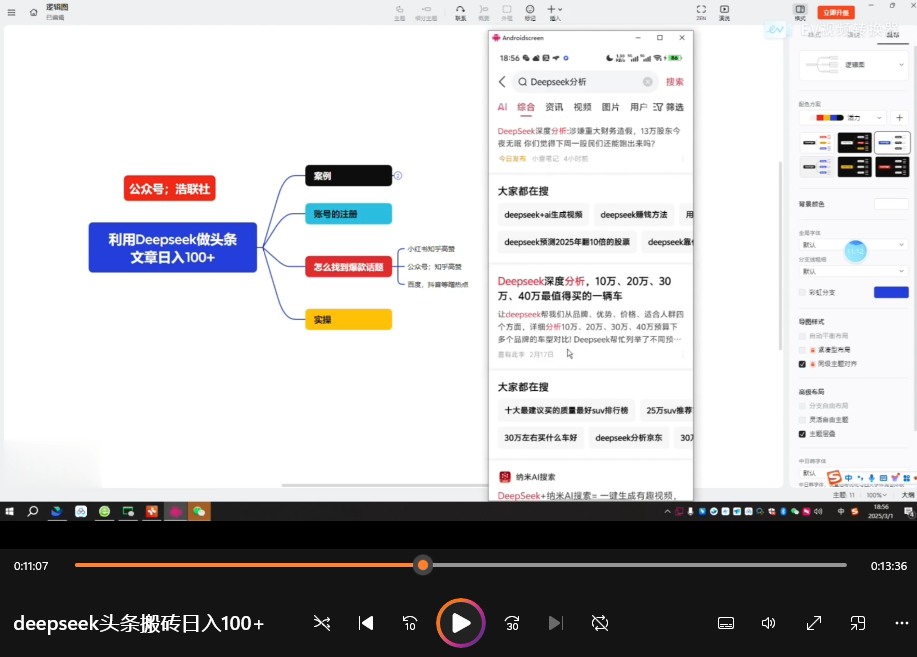Uncheck sibling topic alignment (同级主题对齐)
Viewport: 917px width, 657px height.
802,364
